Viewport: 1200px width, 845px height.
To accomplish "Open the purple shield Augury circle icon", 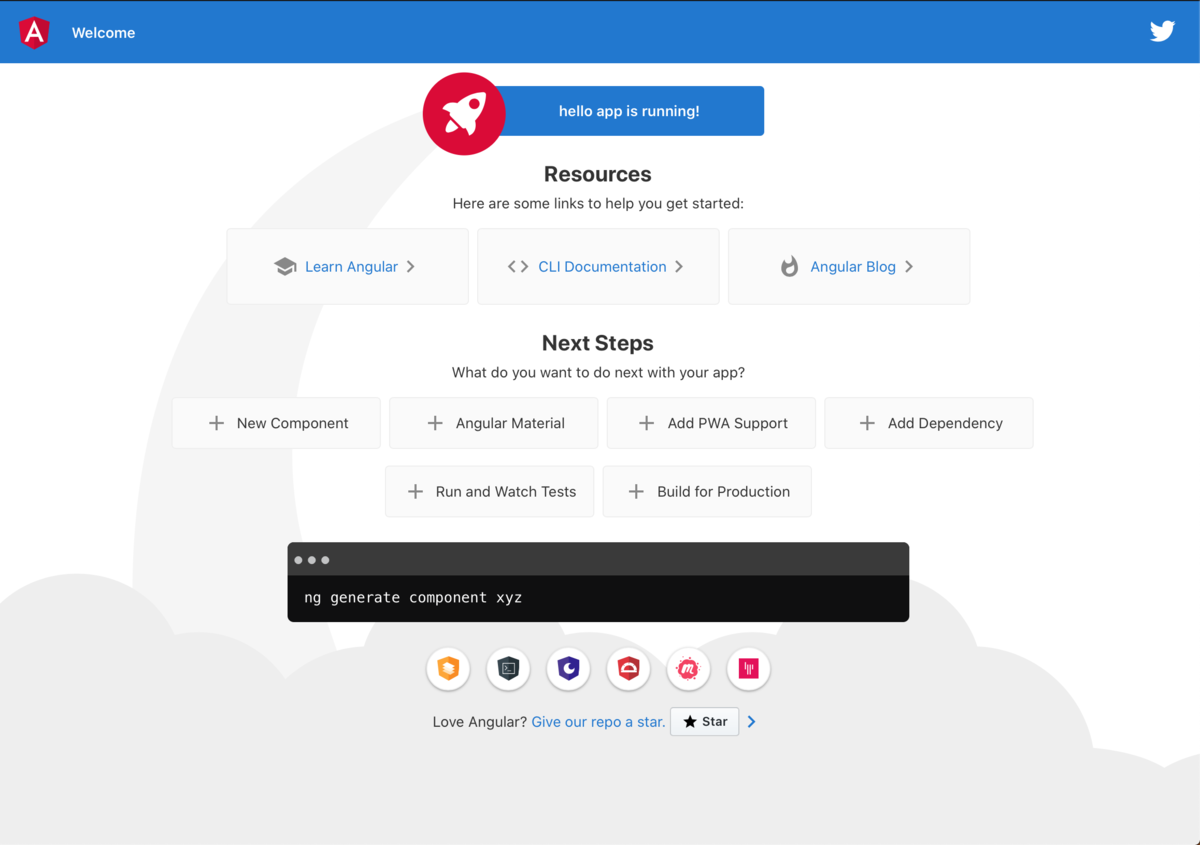I will [569, 669].
